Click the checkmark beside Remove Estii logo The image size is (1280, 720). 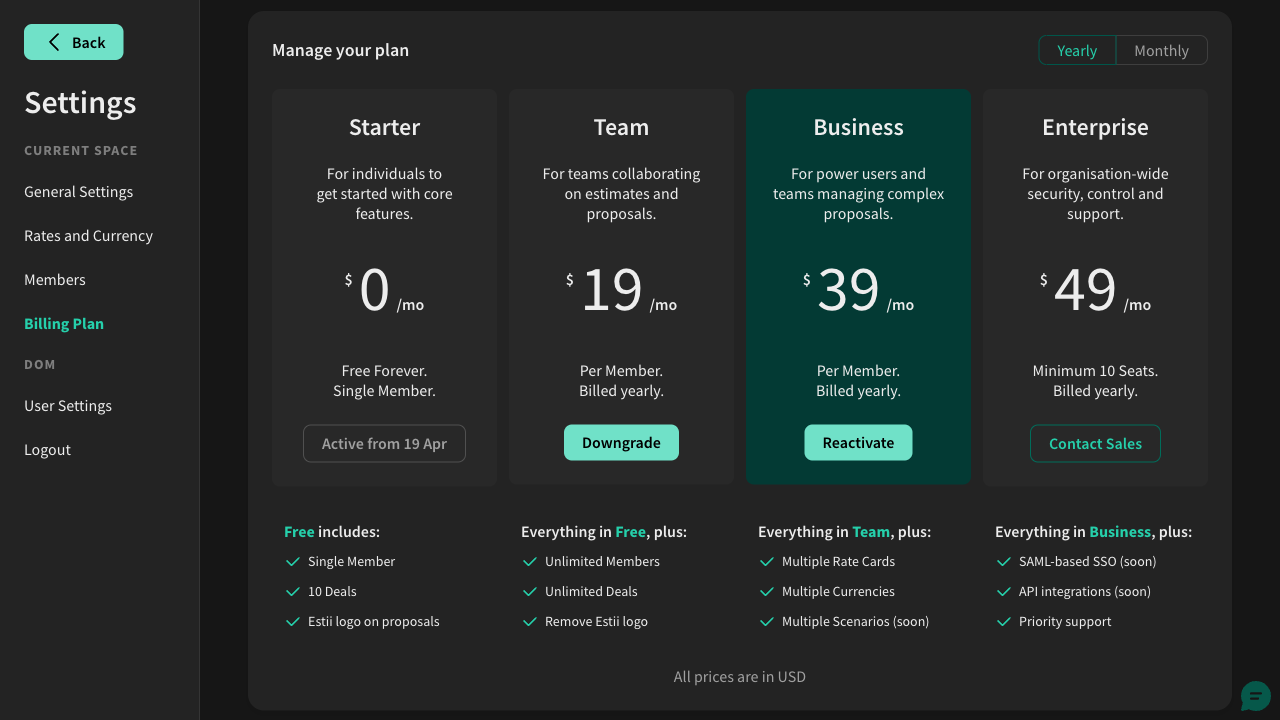530,622
